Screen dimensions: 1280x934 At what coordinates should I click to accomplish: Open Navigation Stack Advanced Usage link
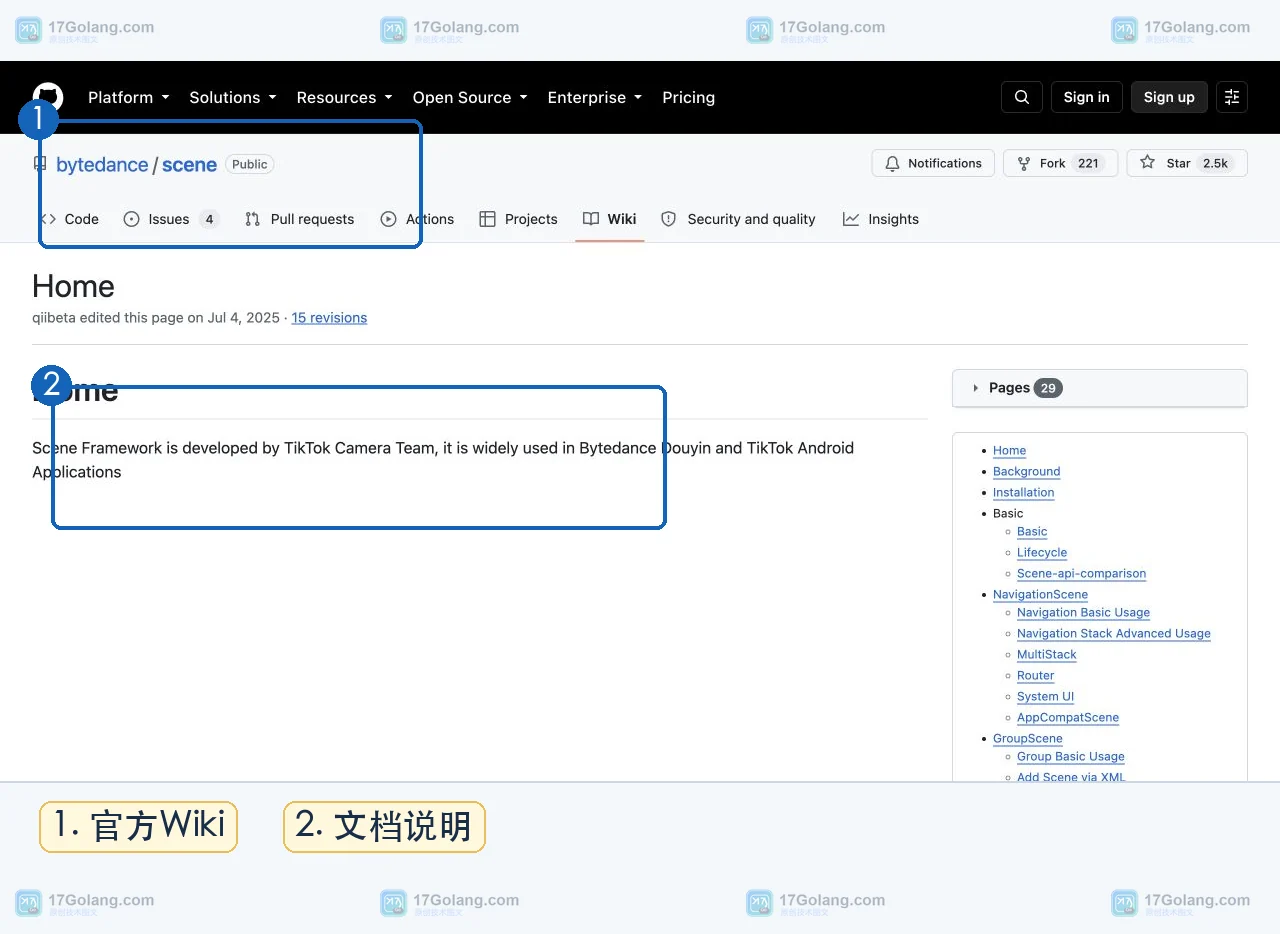[1114, 634]
